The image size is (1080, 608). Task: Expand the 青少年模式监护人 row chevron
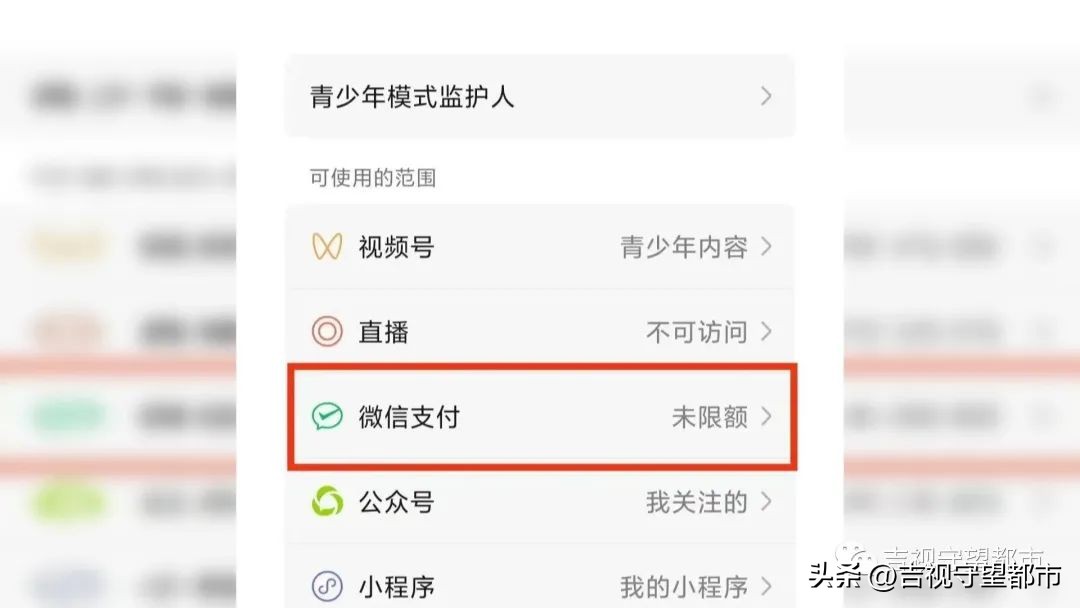pyautogui.click(x=766, y=96)
